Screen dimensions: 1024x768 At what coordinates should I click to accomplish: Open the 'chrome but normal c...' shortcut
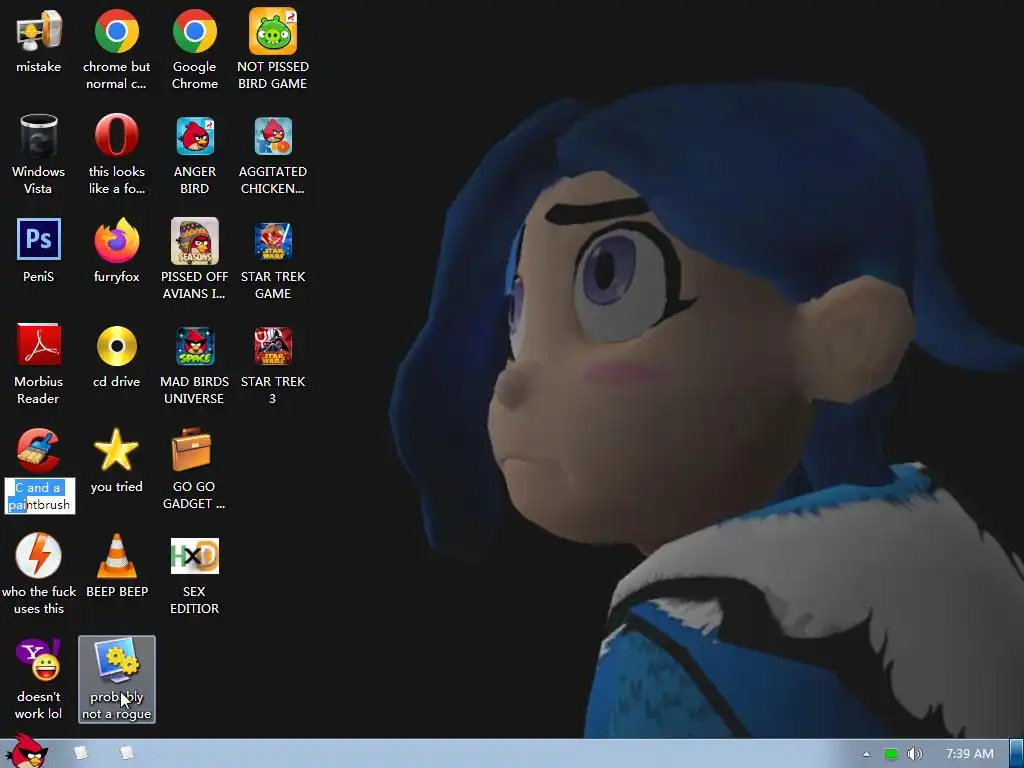pos(116,31)
